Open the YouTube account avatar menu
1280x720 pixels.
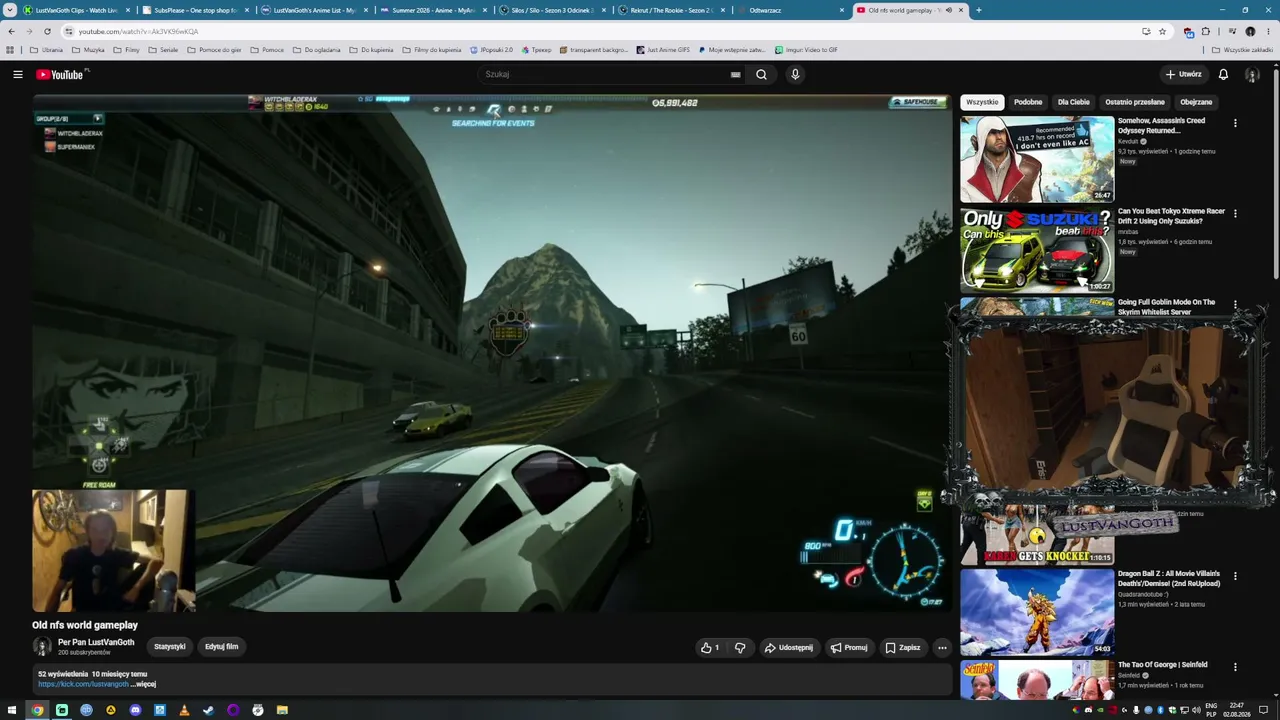[x=1252, y=74]
